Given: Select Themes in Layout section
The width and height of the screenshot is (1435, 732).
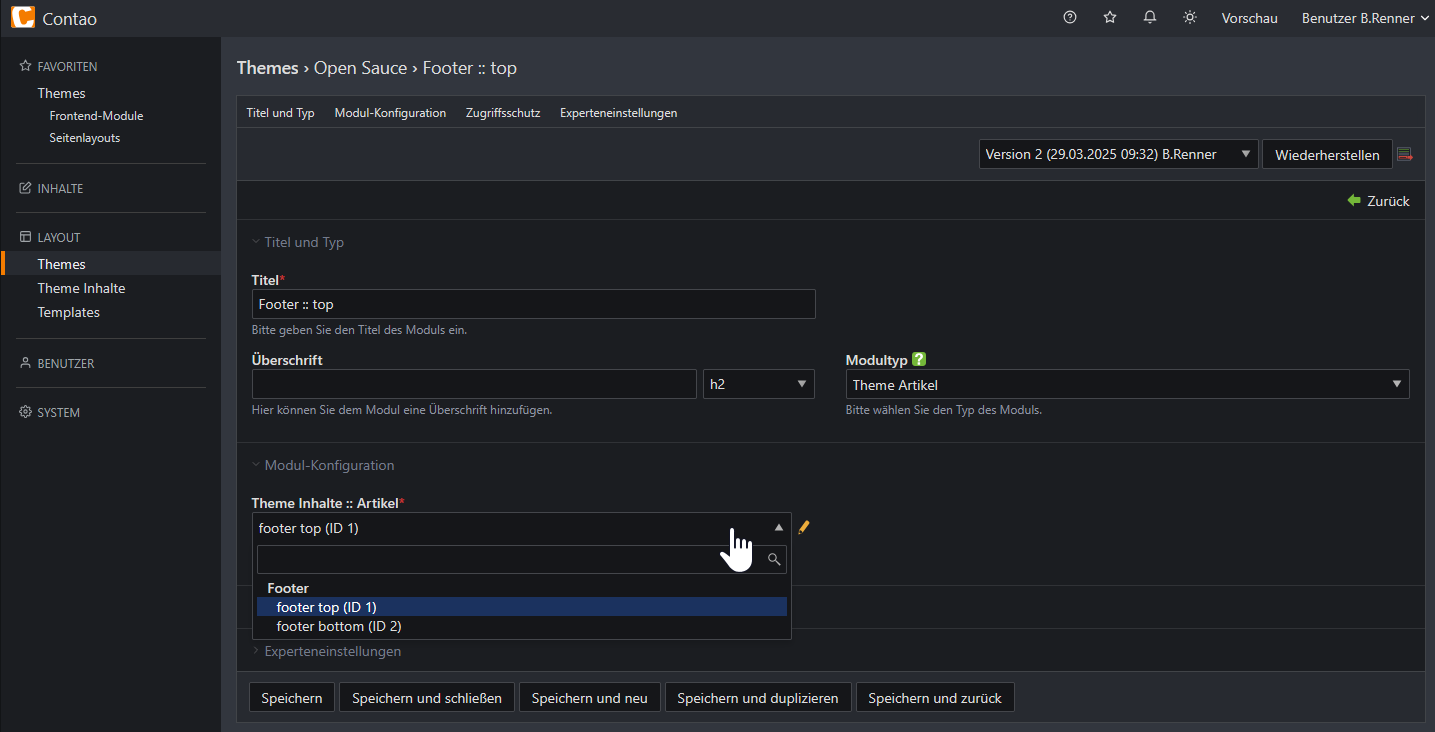Looking at the screenshot, I should point(62,264).
